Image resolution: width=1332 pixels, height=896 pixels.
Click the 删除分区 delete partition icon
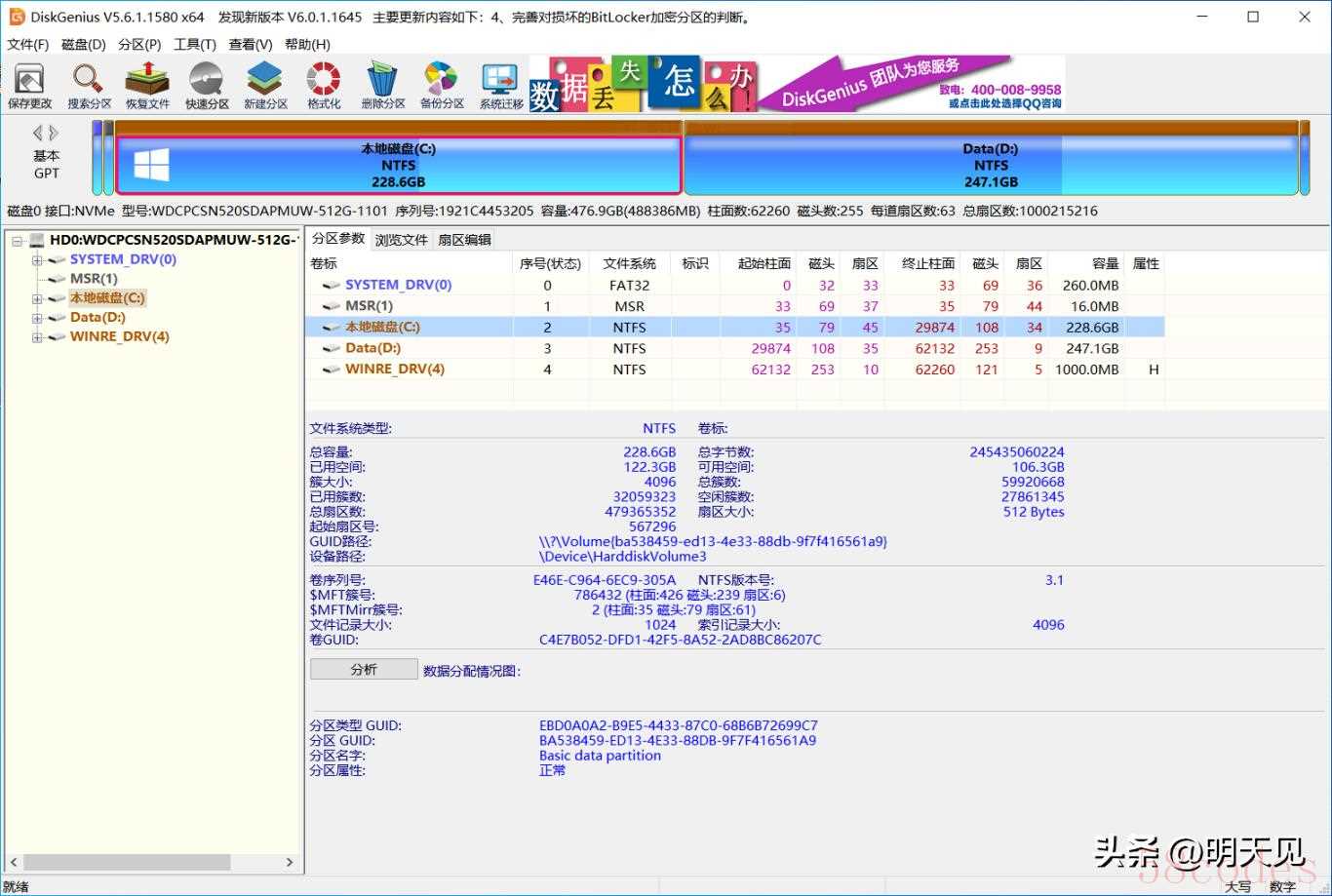pyautogui.click(x=383, y=86)
